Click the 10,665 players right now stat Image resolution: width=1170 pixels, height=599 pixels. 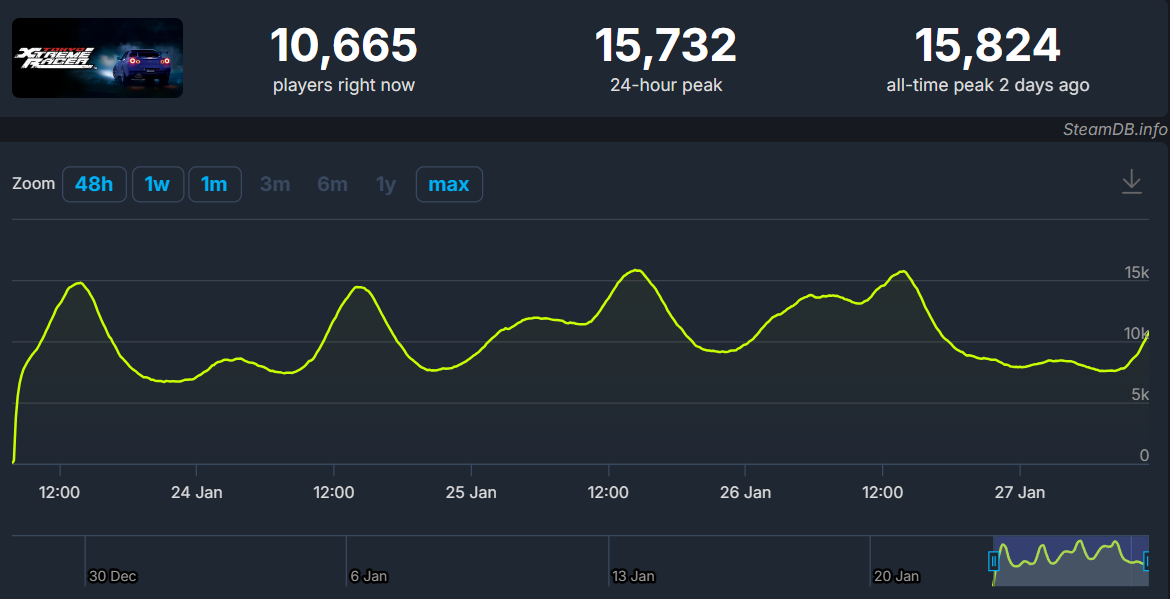[343, 46]
